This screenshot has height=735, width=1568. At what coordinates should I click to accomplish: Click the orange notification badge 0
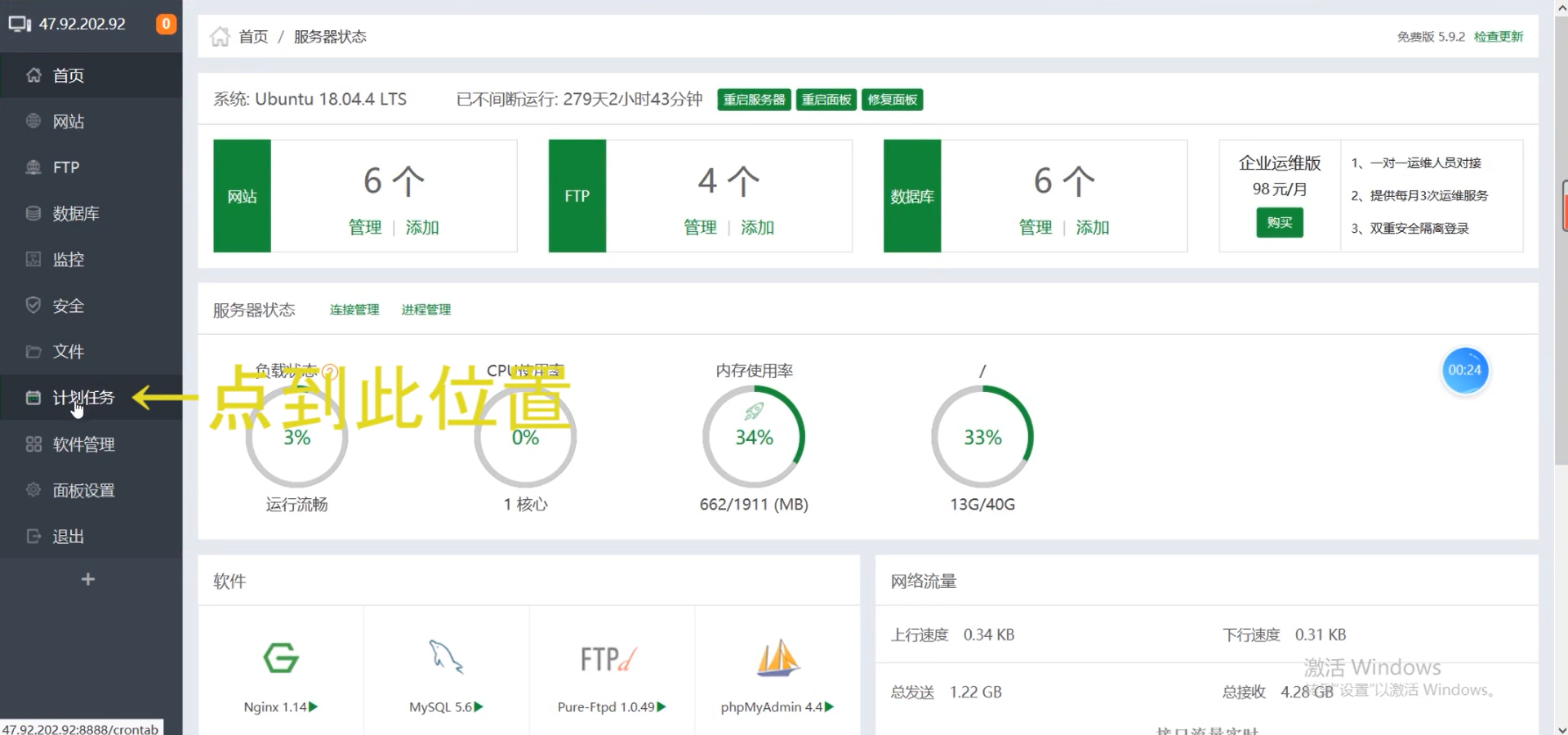point(166,24)
